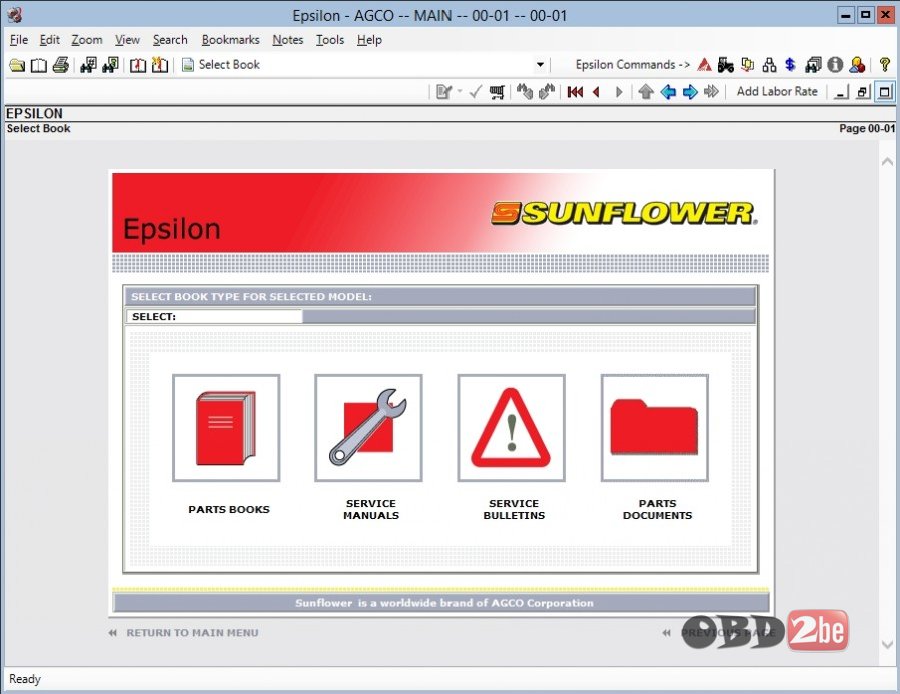Click the Add Labor Rate button

[777, 91]
